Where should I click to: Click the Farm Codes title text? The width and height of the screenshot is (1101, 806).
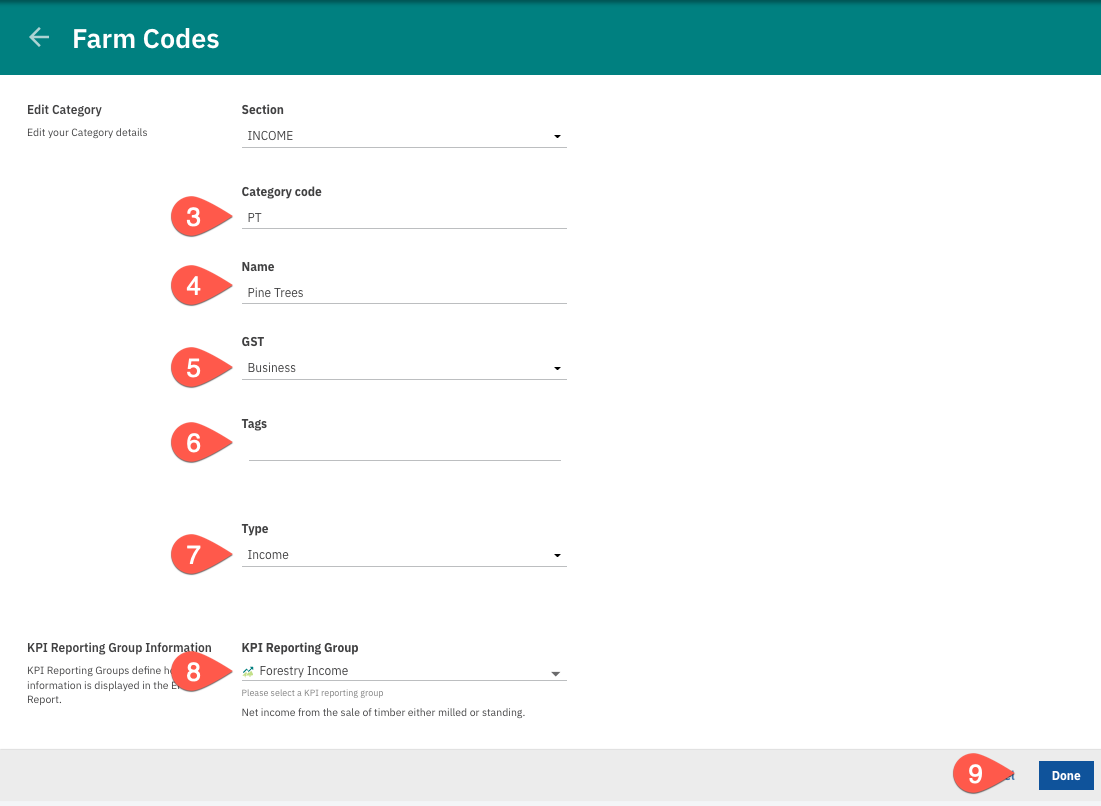coord(145,38)
